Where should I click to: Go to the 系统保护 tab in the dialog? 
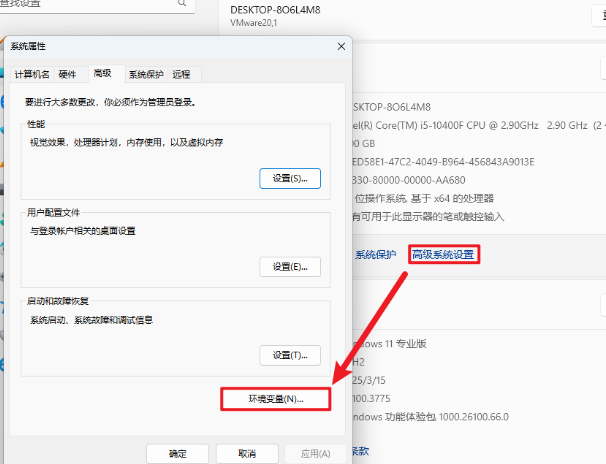click(x=146, y=74)
